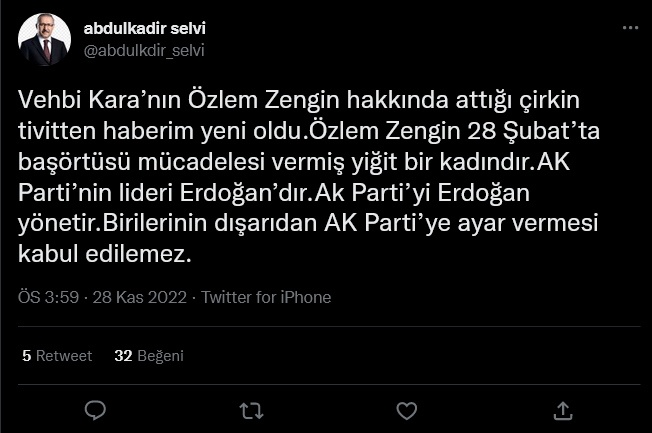Image resolution: width=652 pixels, height=433 pixels.
Task: Open the Twitter for iPhone source link
Action: coord(266,297)
